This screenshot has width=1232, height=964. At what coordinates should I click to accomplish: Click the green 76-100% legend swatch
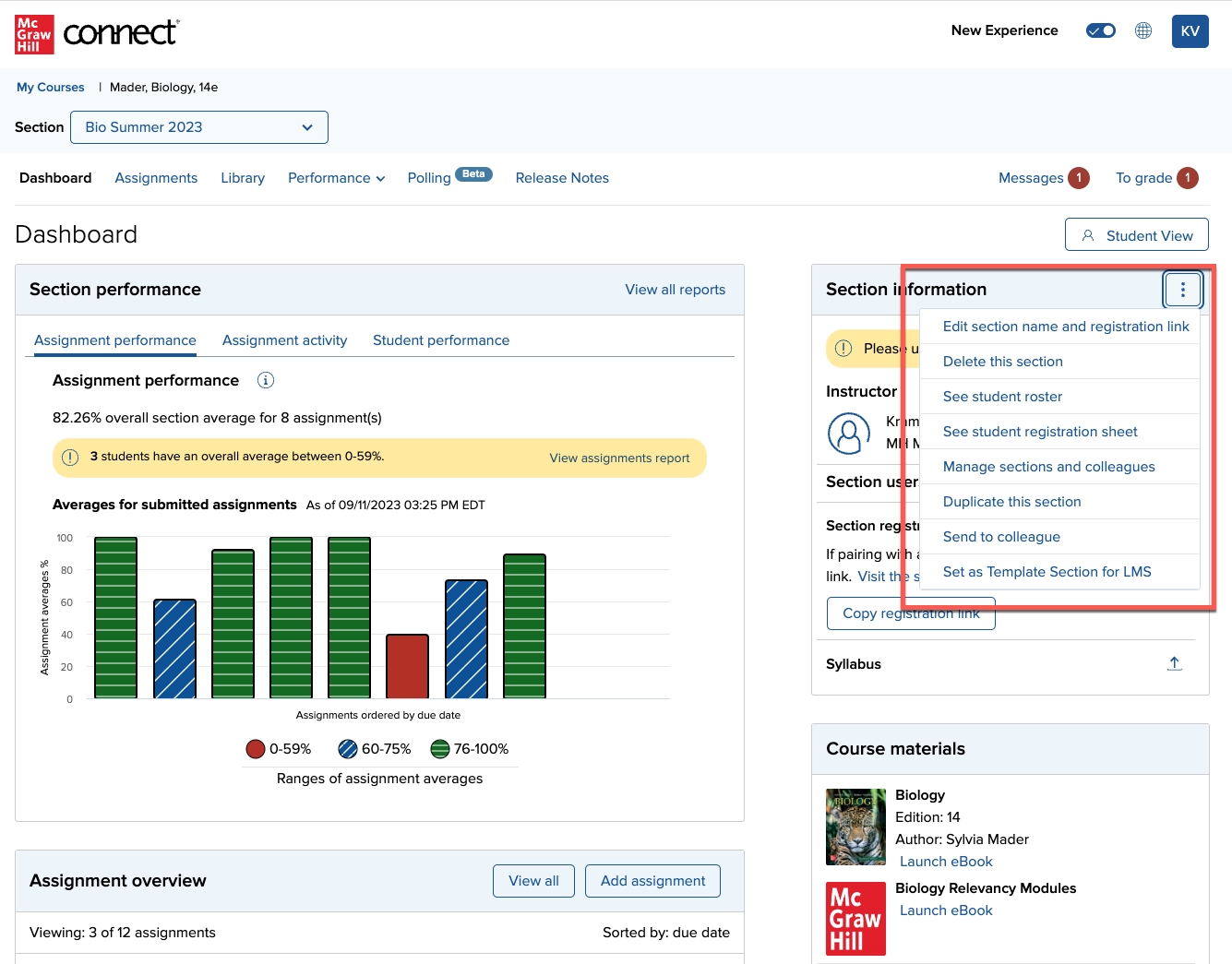pos(440,749)
